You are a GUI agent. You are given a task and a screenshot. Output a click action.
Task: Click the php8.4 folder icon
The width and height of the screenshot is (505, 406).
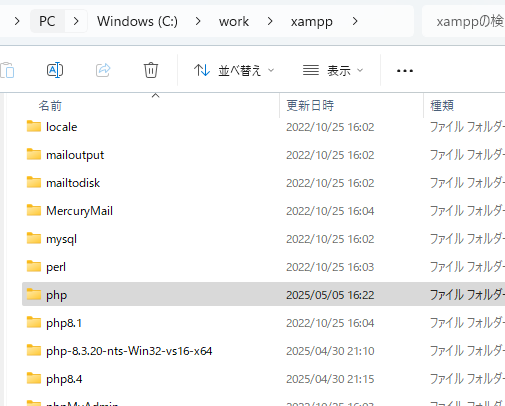tap(34, 378)
